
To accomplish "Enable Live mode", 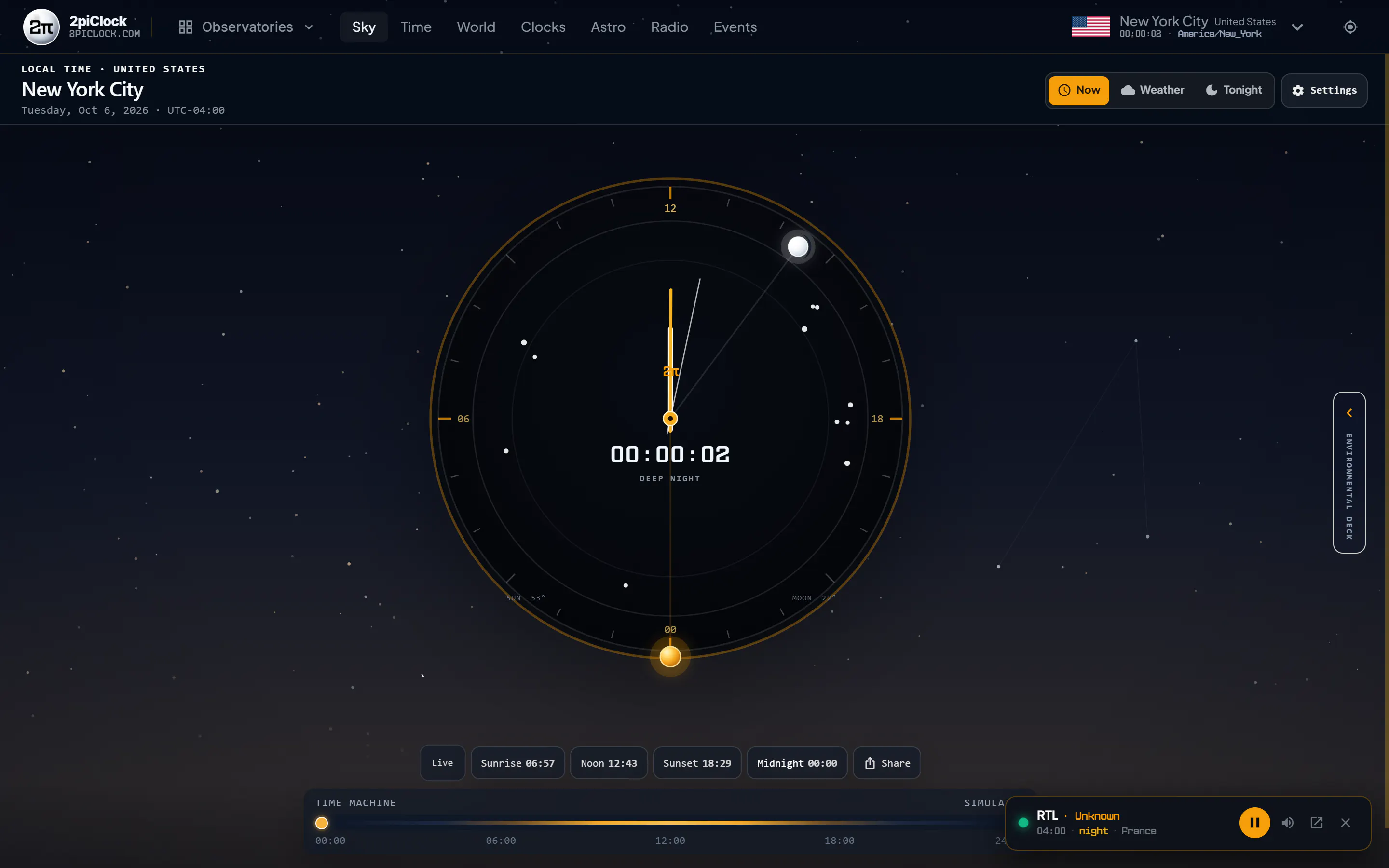I will [442, 762].
